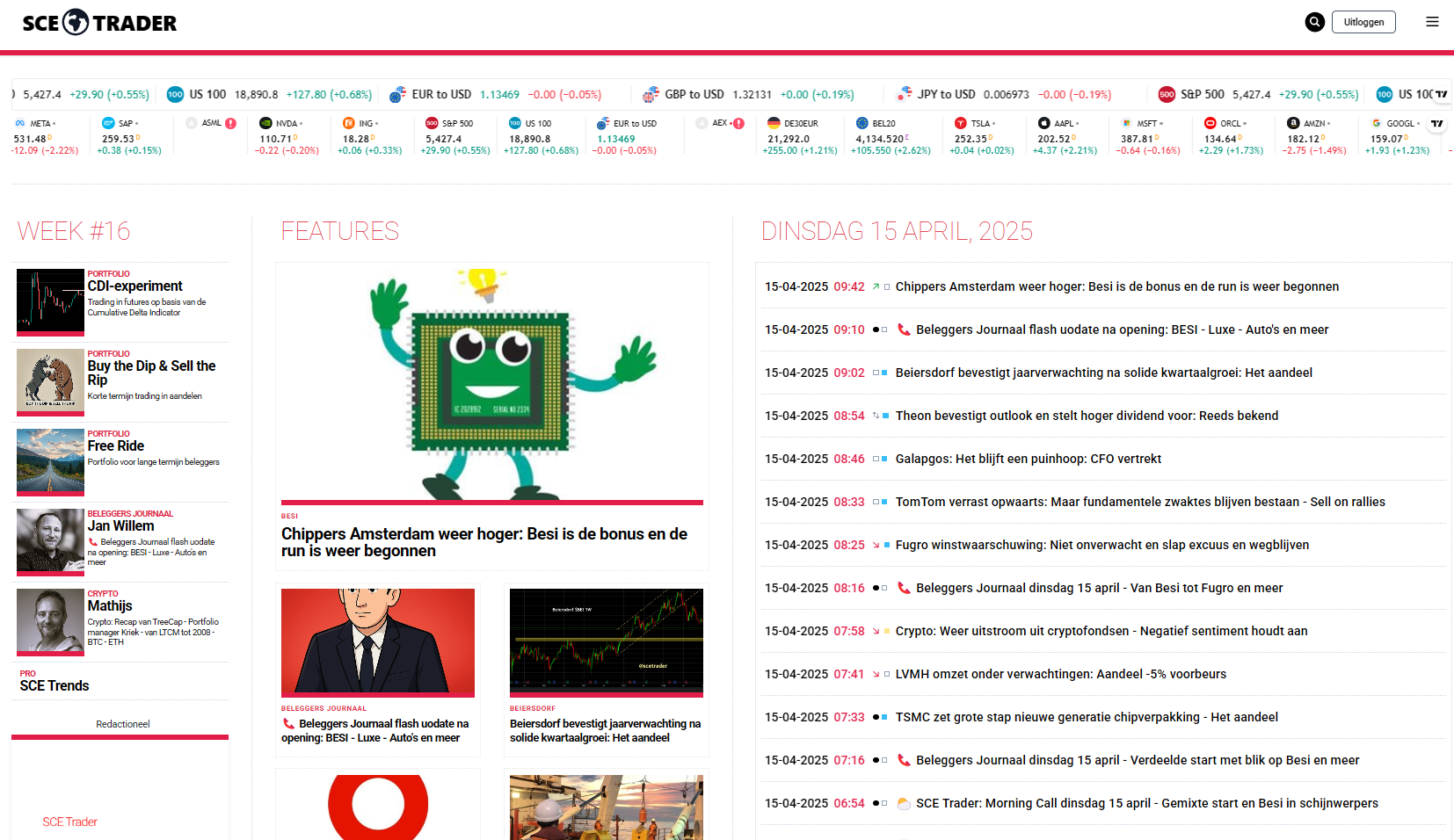Open Mathijs' crypto section

[x=110, y=606]
